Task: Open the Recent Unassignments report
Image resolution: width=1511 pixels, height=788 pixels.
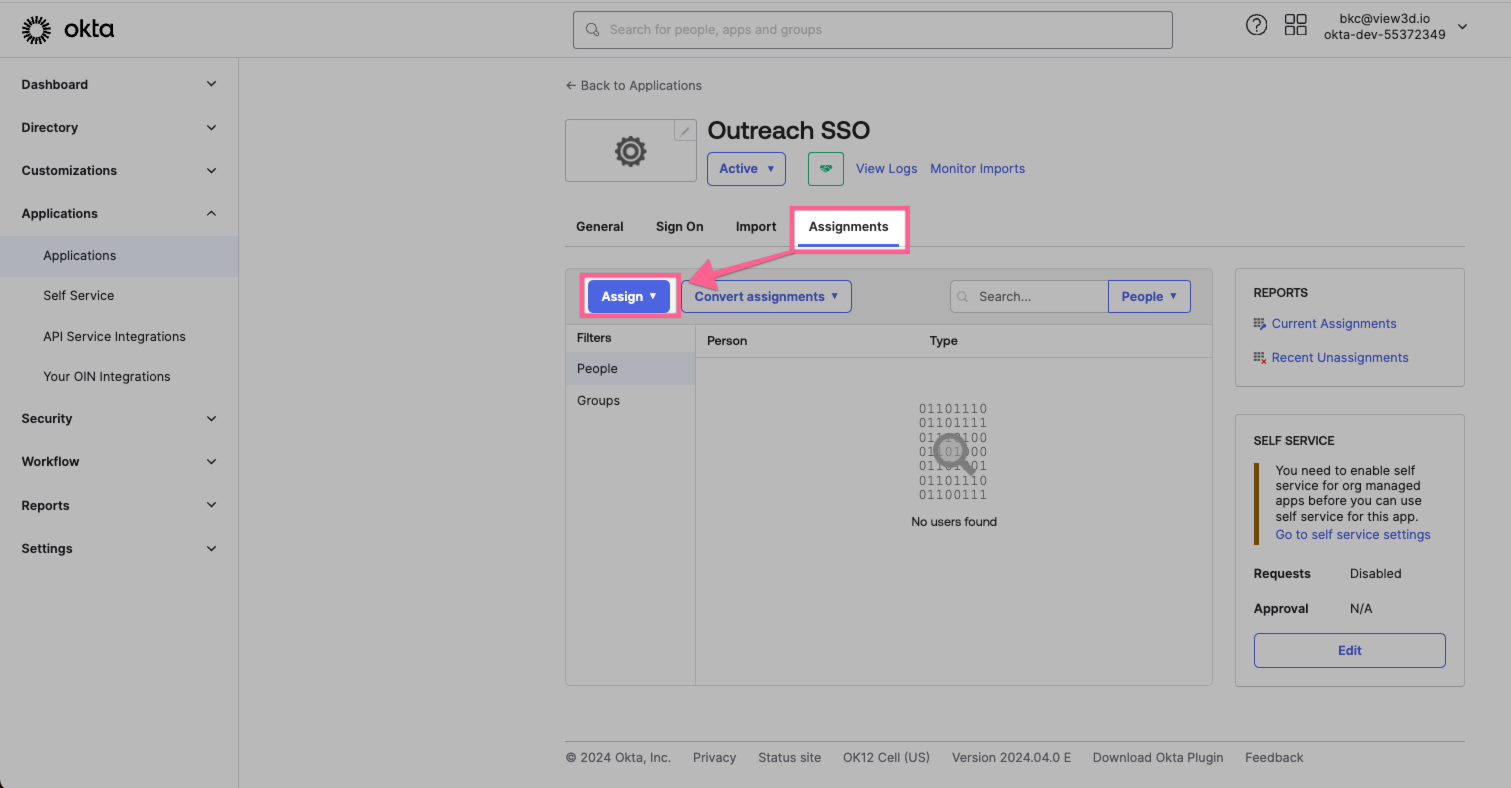Action: (x=1340, y=358)
